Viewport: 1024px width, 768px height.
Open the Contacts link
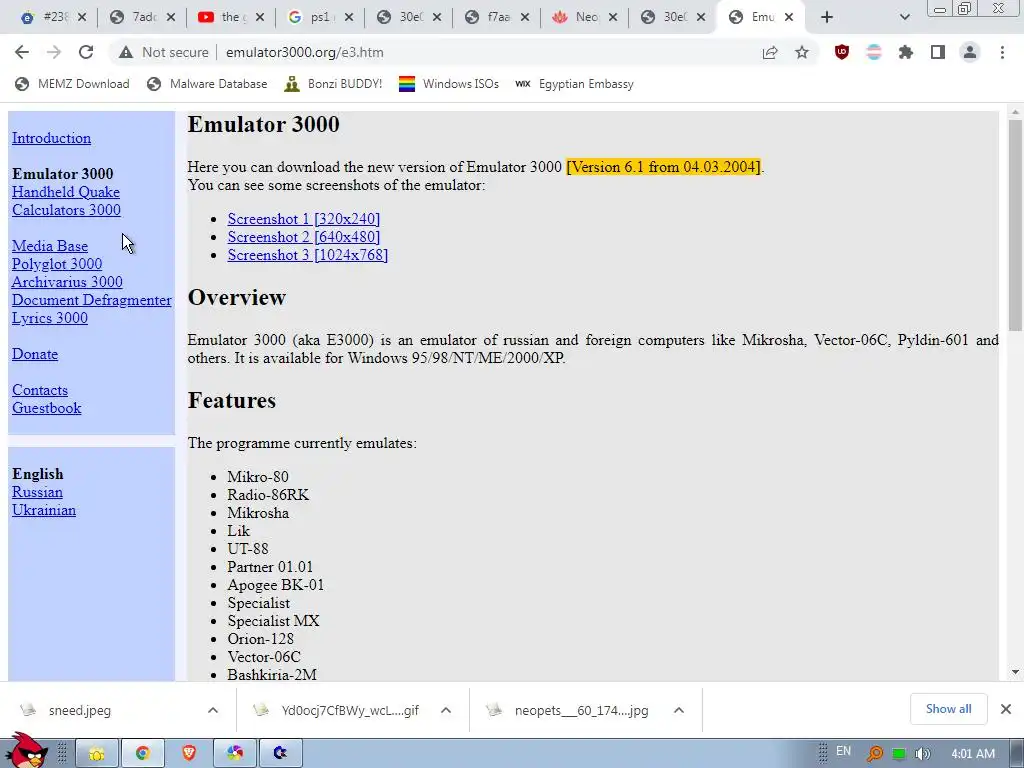tap(40, 390)
